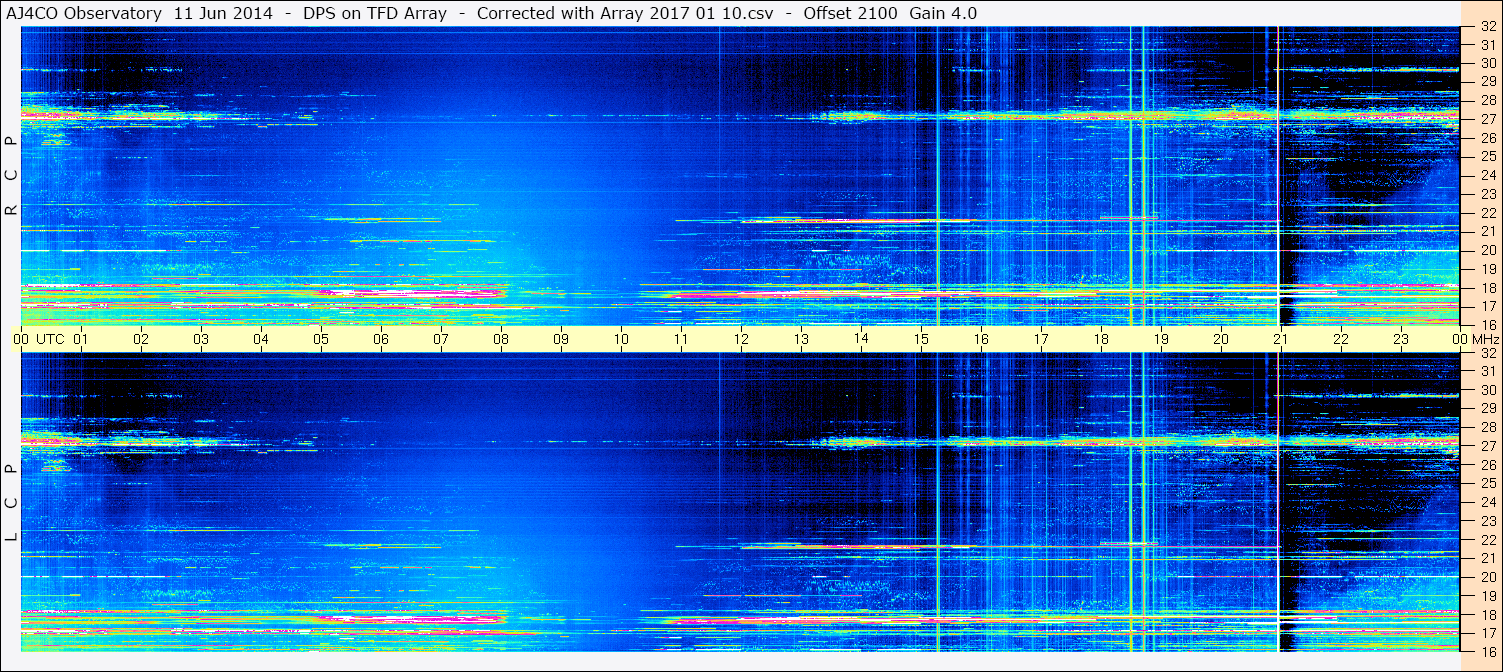Click the 23 UTC time label
The height and width of the screenshot is (672, 1503).
(1401, 339)
